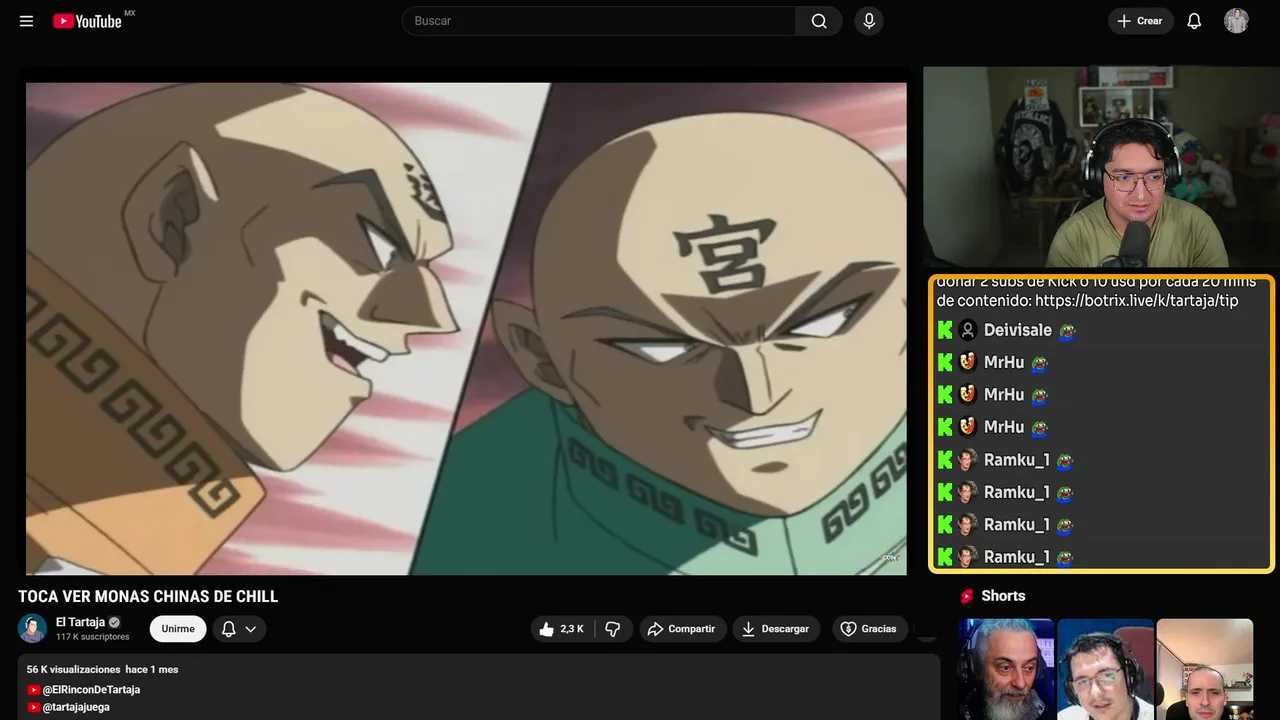The image size is (1280, 720).
Task: Click the magnifier search button
Action: [819, 21]
